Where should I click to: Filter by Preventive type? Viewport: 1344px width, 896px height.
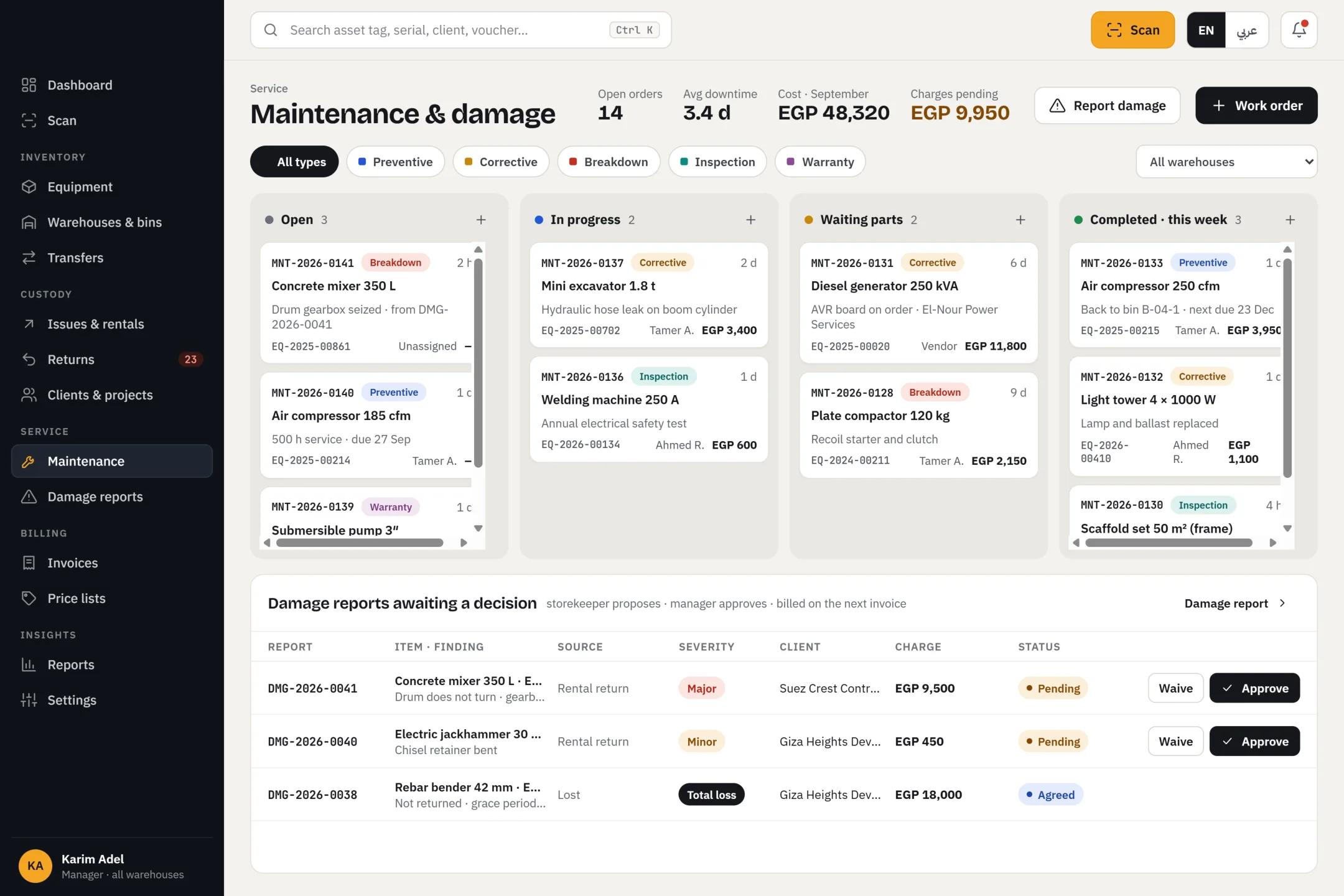click(396, 162)
